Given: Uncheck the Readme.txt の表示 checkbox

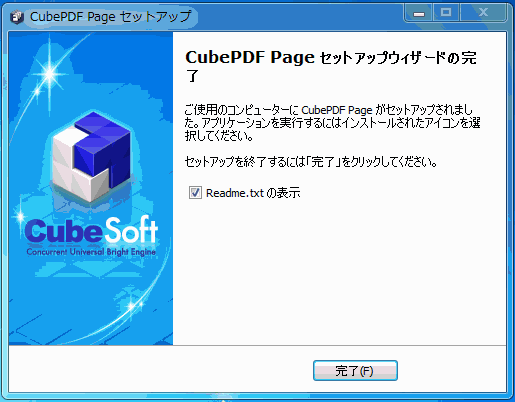Looking at the screenshot, I should (195, 193).
